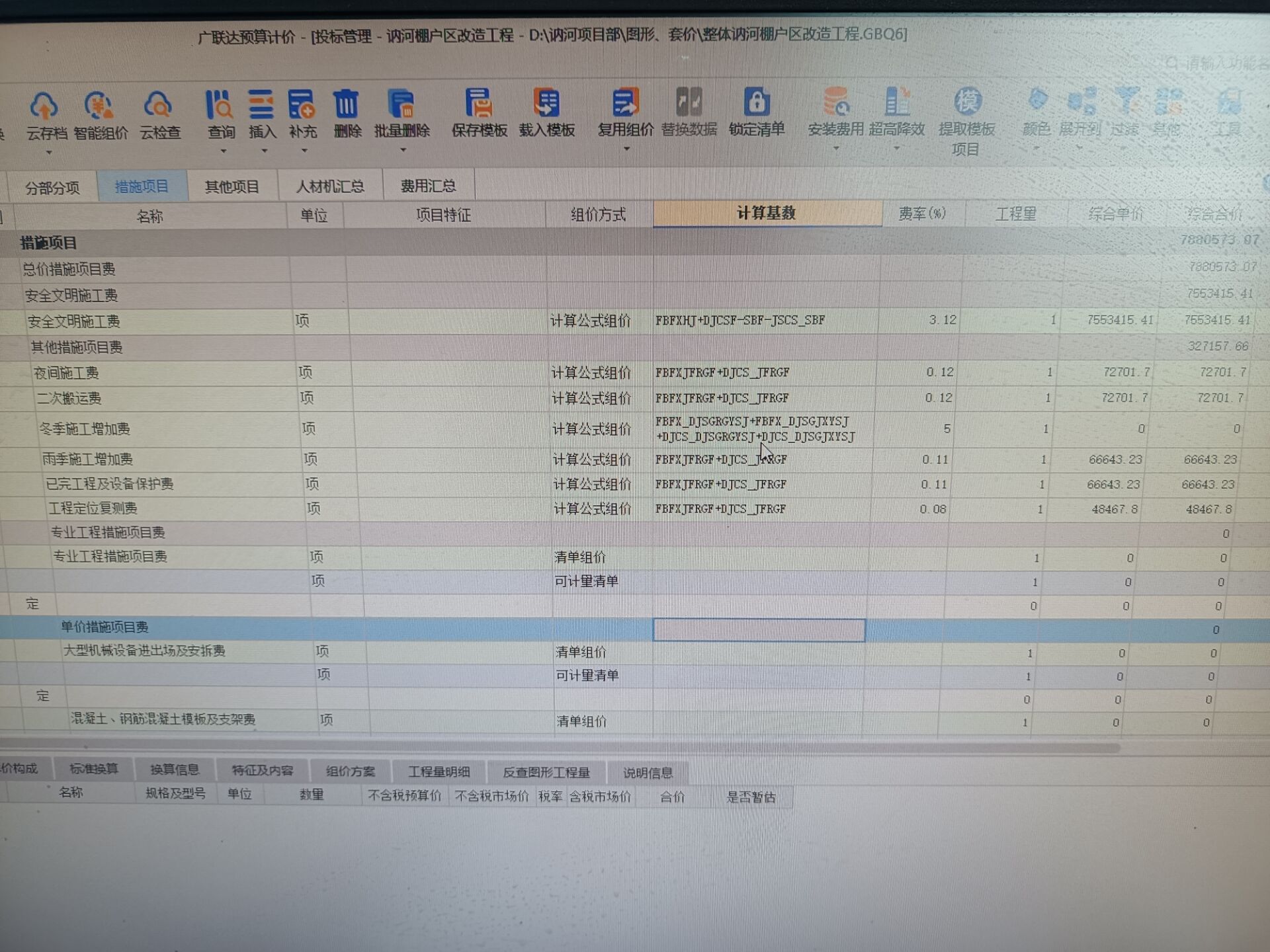Select the 雨季施工增加费 row

point(635,459)
